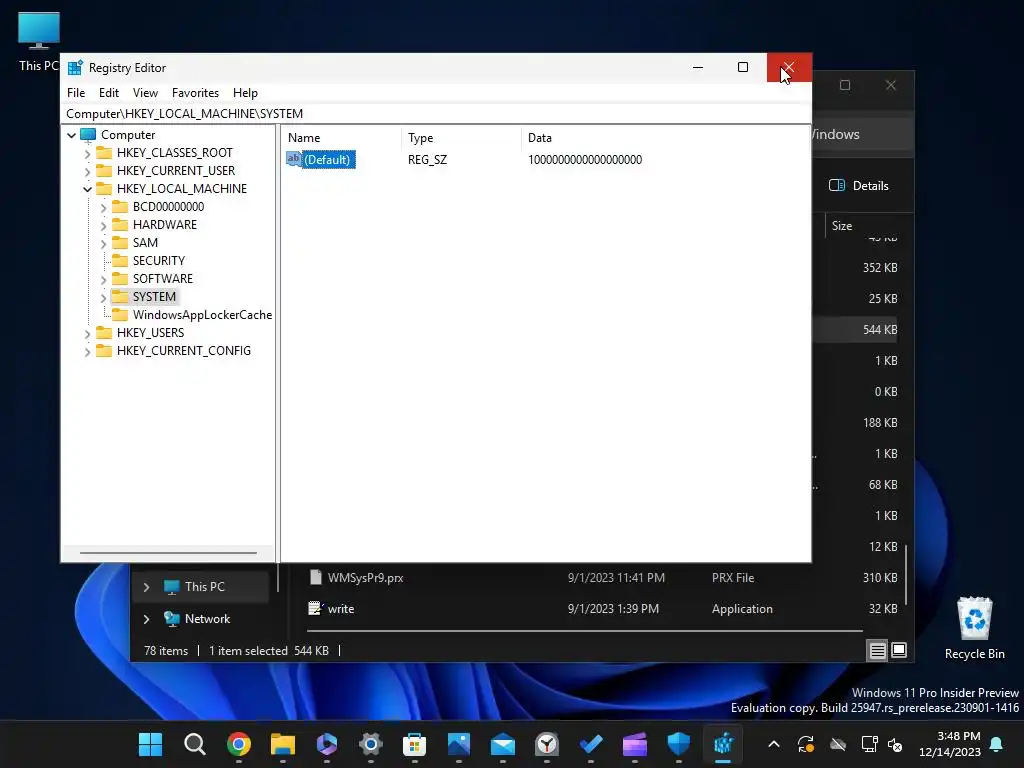Expand This PC in File Explorer sidebar
Image resolution: width=1024 pixels, height=768 pixels.
tap(146, 587)
